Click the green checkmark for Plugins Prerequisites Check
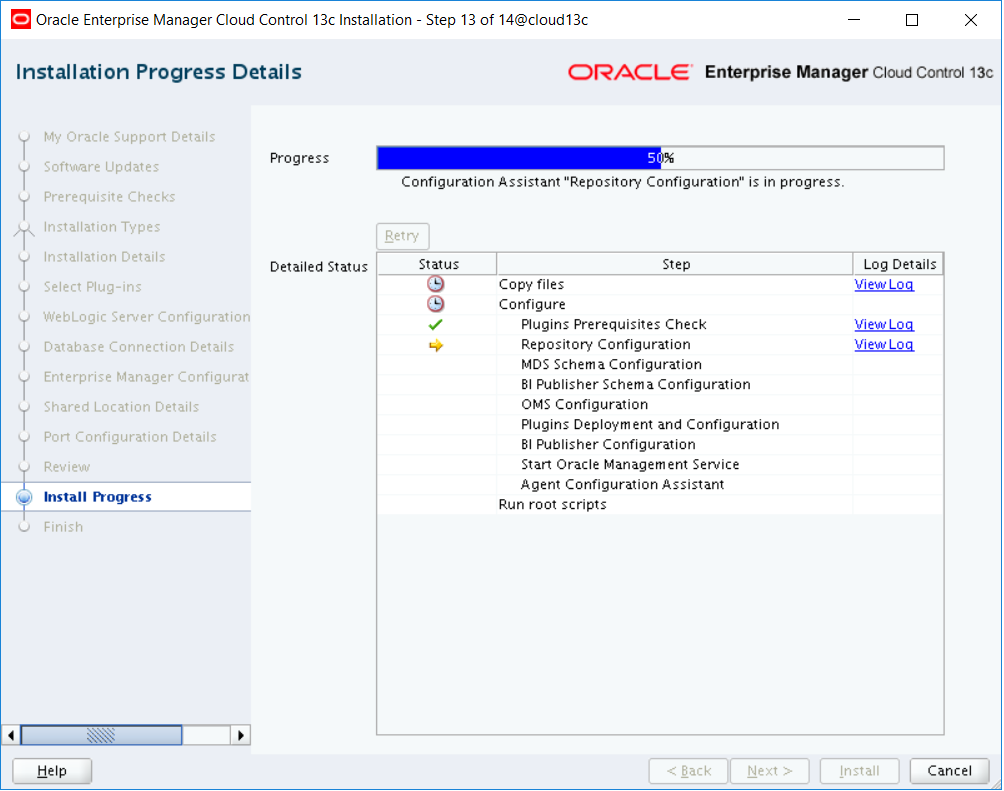This screenshot has width=1004, height=791. click(435, 325)
